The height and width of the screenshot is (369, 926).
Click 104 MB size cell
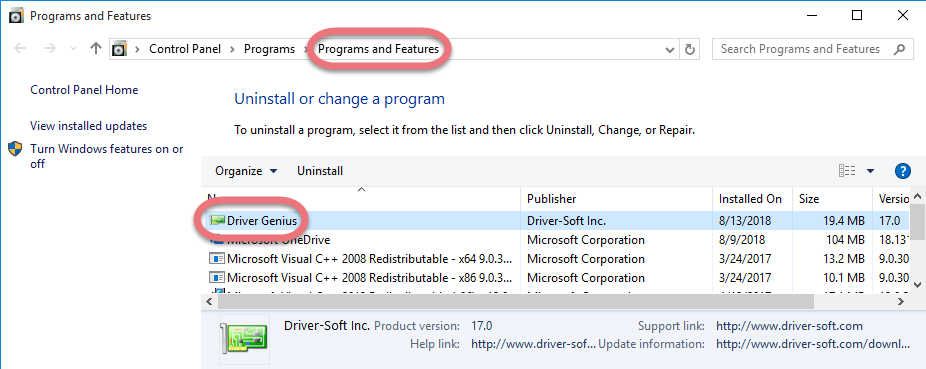point(846,240)
